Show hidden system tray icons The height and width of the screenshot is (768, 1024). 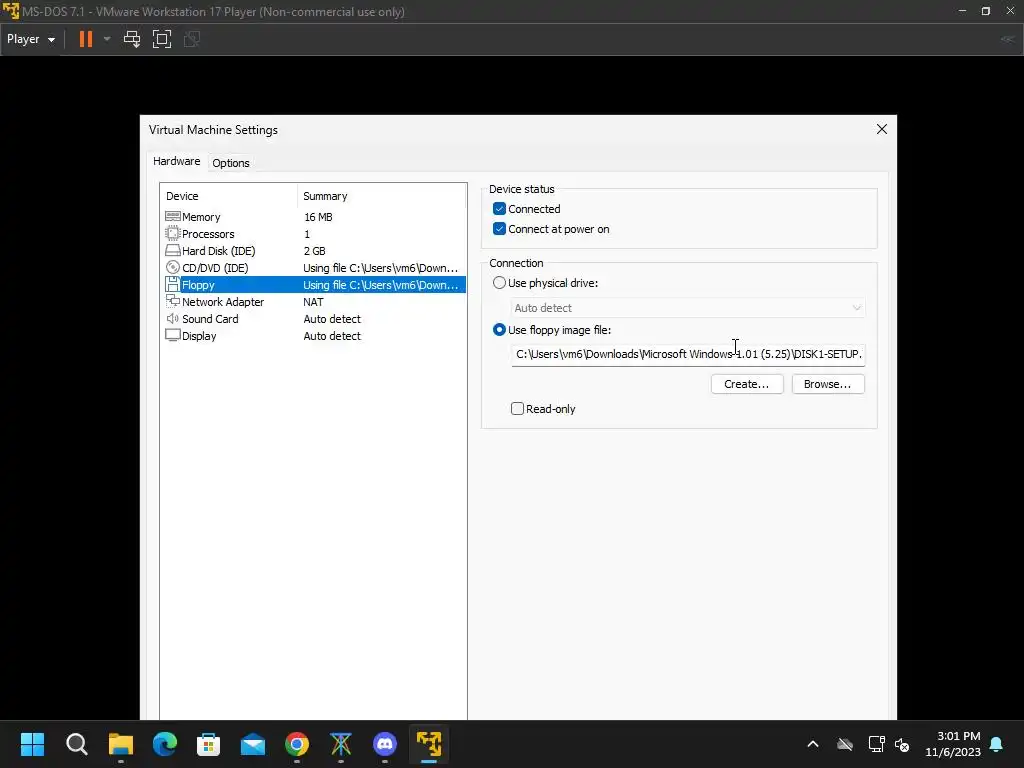tap(813, 744)
